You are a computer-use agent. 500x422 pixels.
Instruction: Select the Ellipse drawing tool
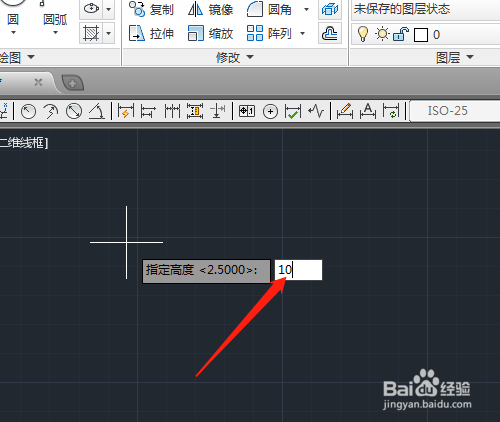91,9
